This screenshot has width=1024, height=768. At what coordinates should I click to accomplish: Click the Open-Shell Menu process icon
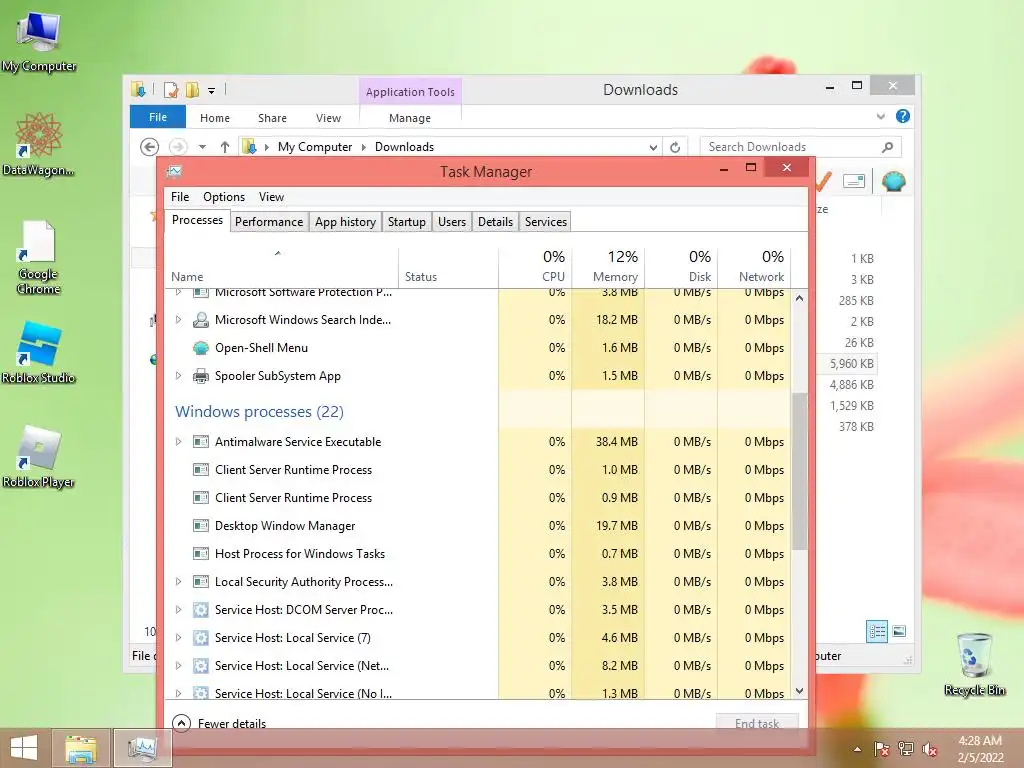(x=200, y=348)
